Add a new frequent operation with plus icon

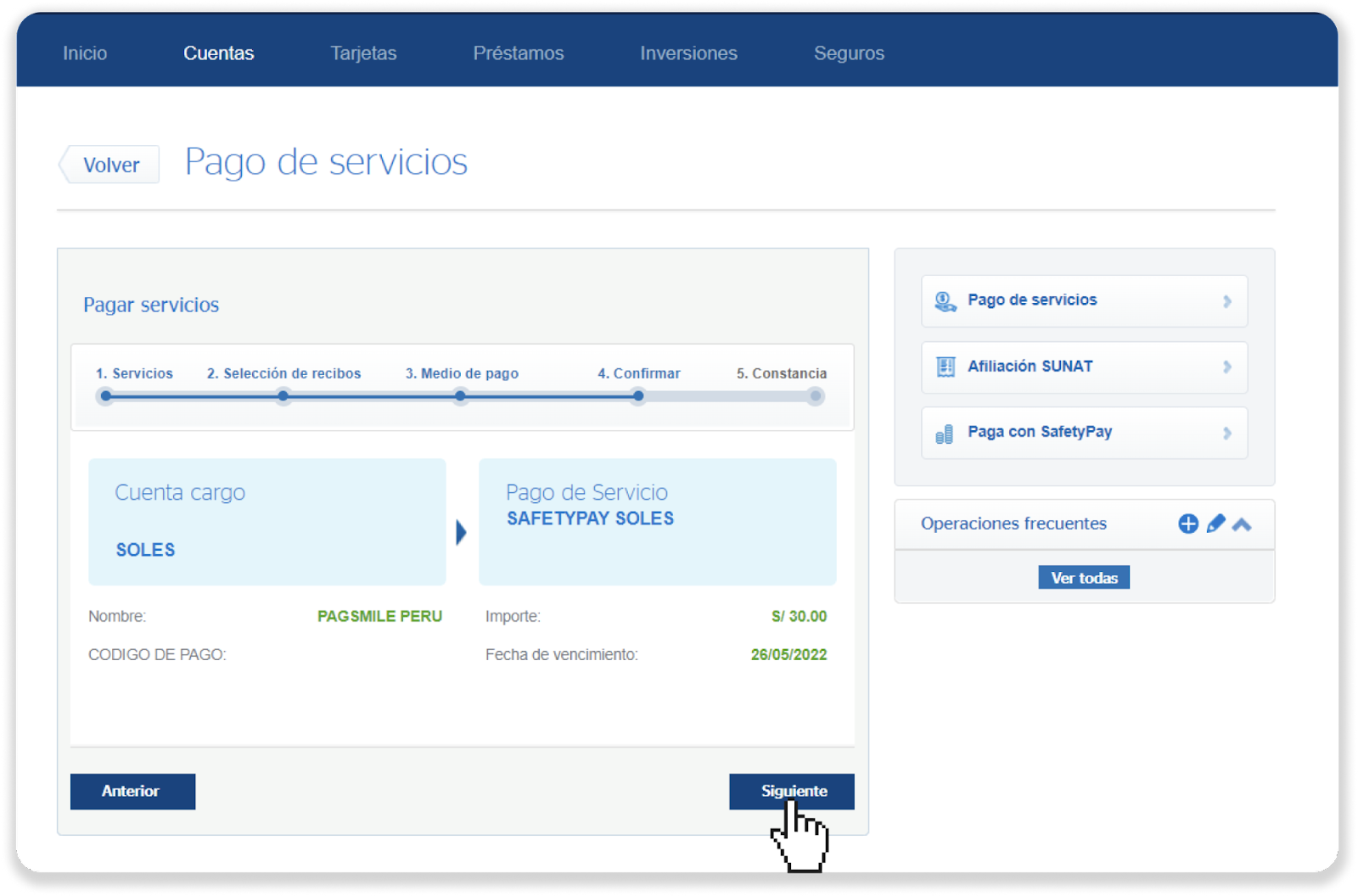(x=1188, y=524)
